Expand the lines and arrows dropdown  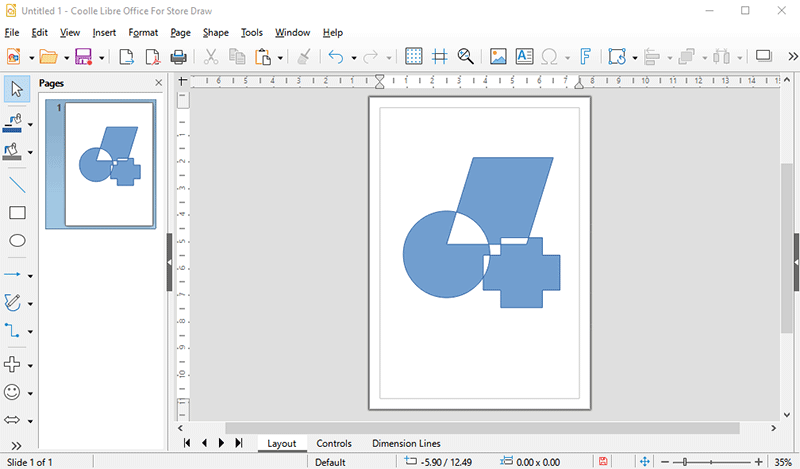[31, 276]
